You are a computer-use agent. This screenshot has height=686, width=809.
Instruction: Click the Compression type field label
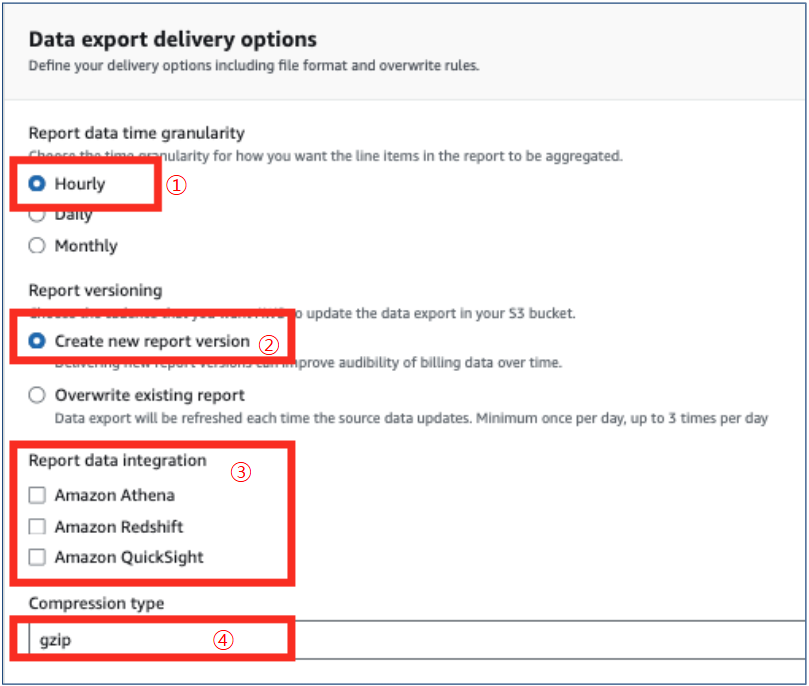click(x=96, y=604)
